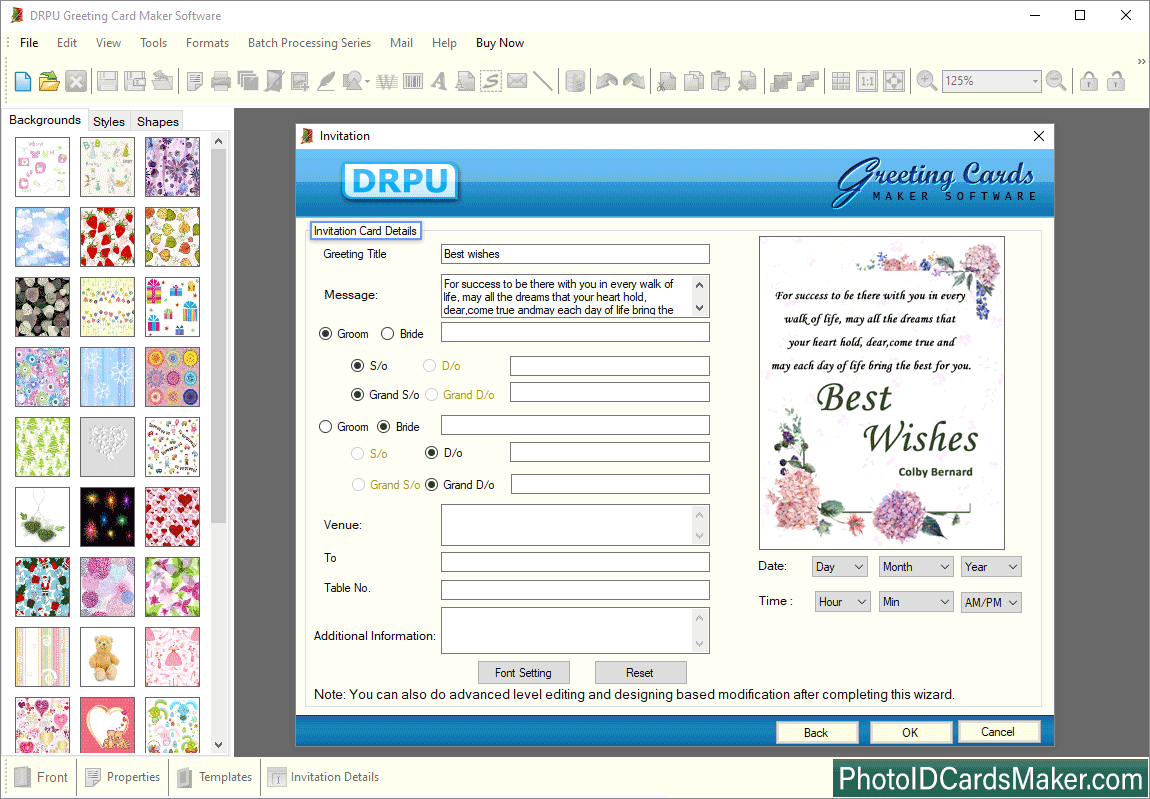The width and height of the screenshot is (1150, 799).
Task: Switch to the Shapes tab
Action: click(x=158, y=121)
